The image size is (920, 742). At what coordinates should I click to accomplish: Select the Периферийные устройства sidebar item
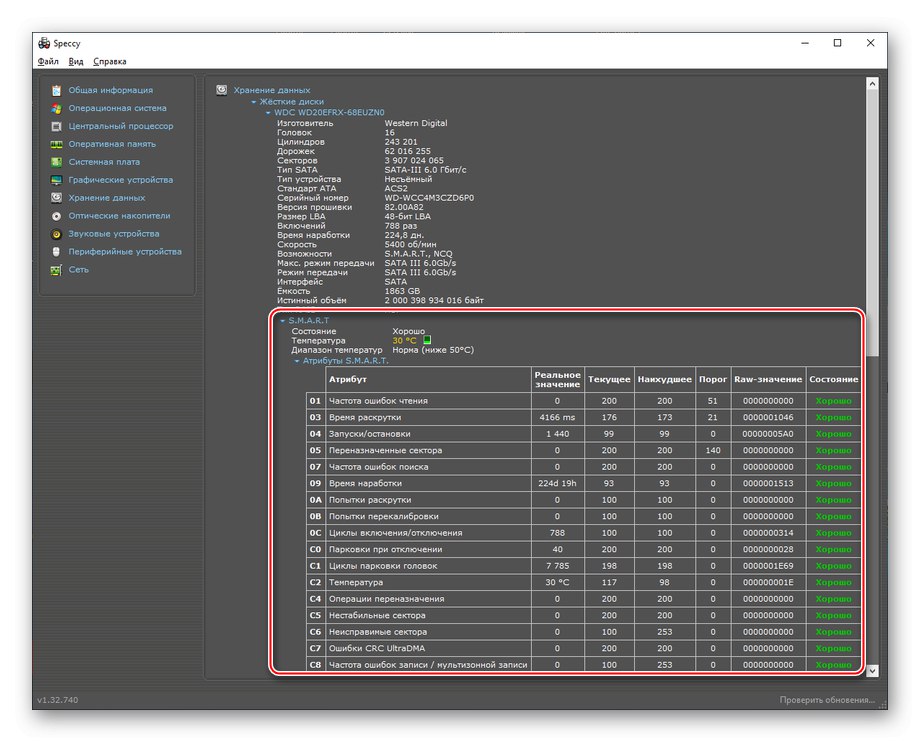124,252
